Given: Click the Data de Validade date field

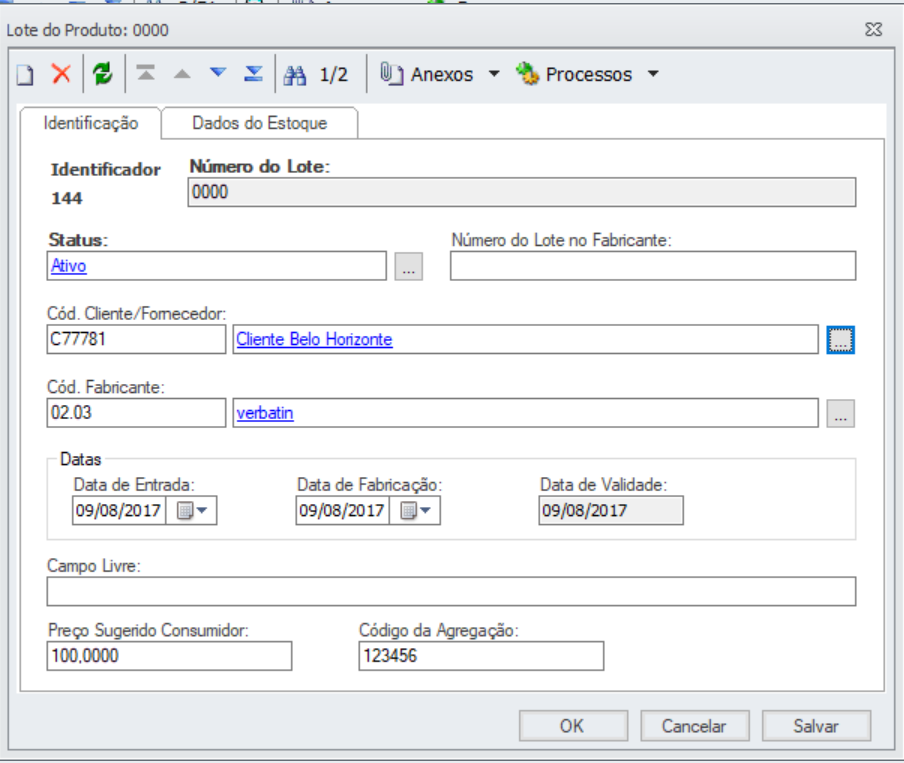Looking at the screenshot, I should 611,510.
